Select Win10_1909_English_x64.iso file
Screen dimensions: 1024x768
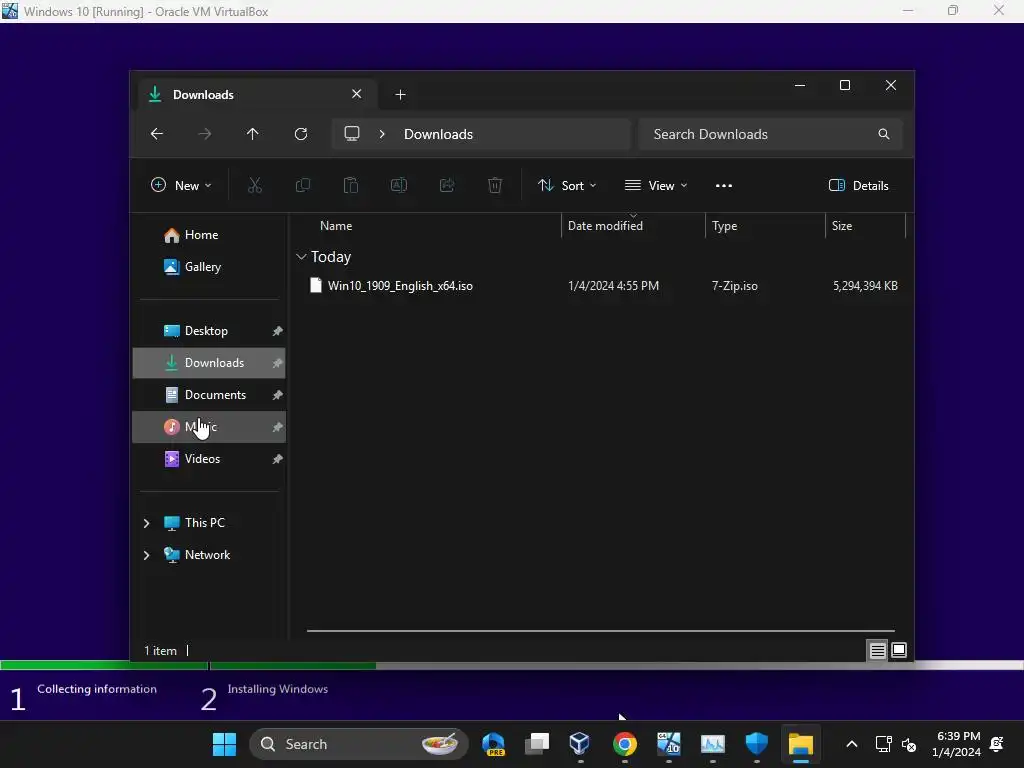[x=400, y=285]
